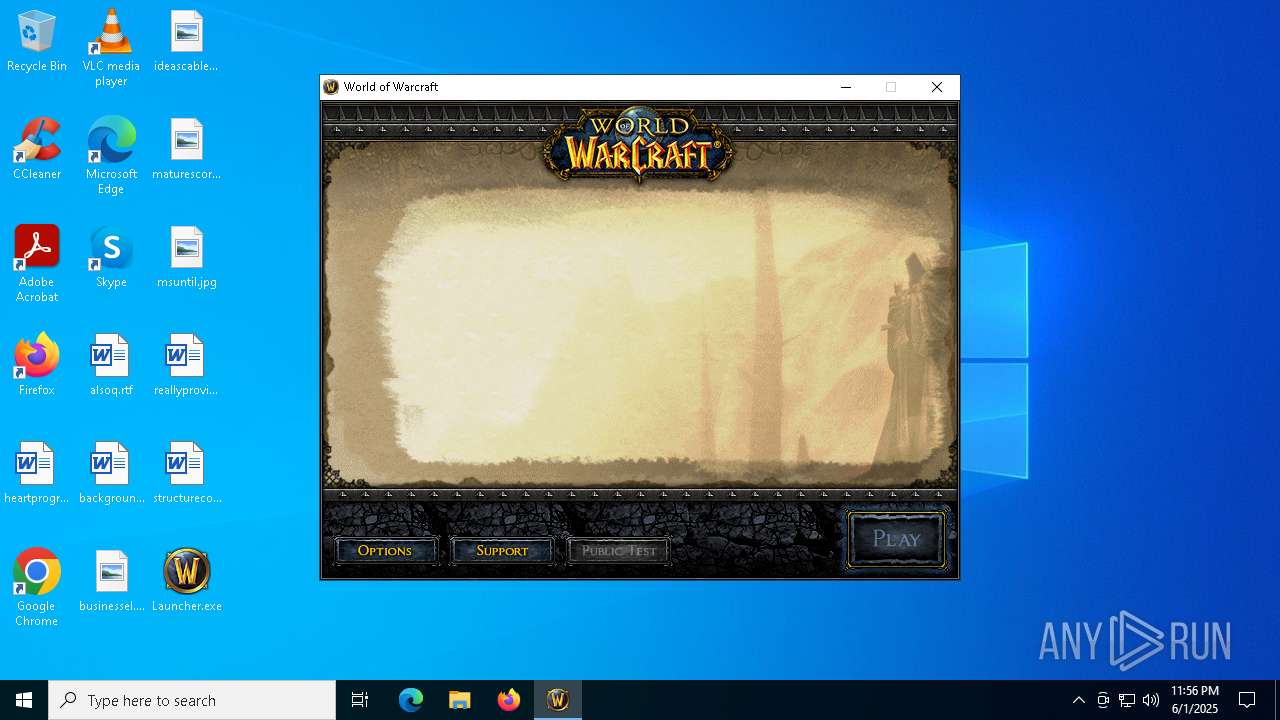Select the Google Chrome desktop shortcut
The width and height of the screenshot is (1280, 720).
click(37, 588)
